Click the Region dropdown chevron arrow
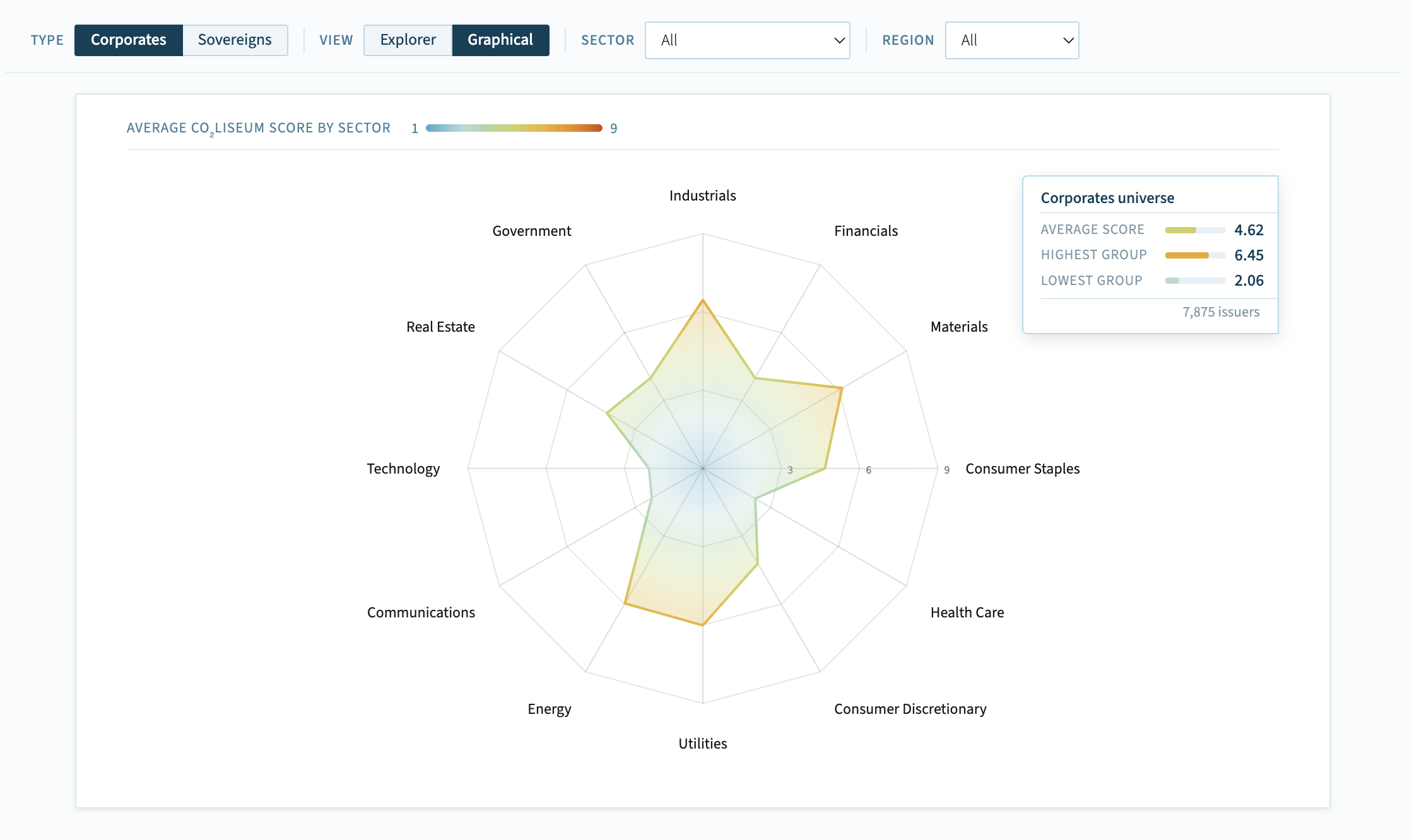 (x=1068, y=40)
